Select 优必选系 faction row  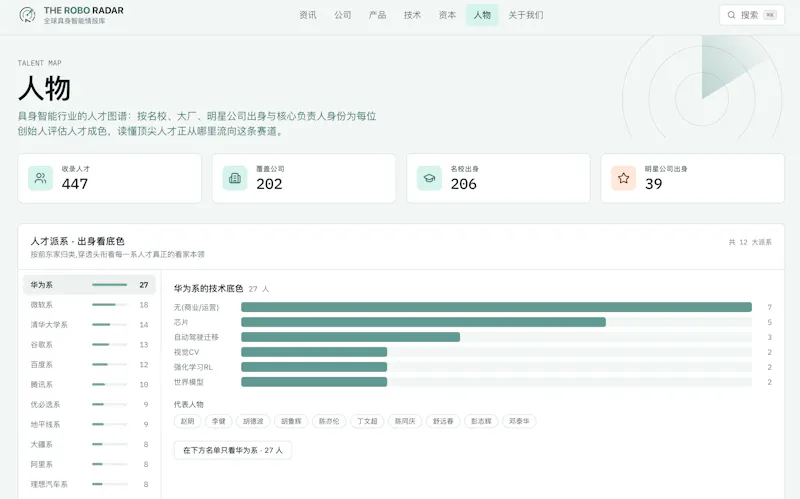pos(89,404)
